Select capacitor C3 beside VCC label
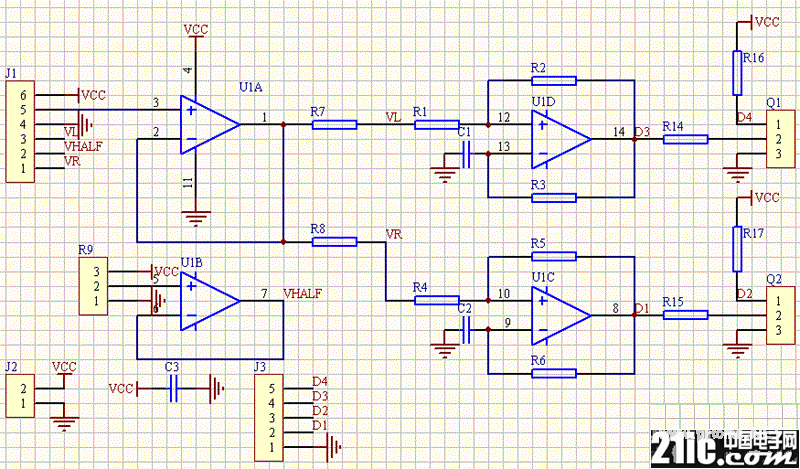 (174, 388)
